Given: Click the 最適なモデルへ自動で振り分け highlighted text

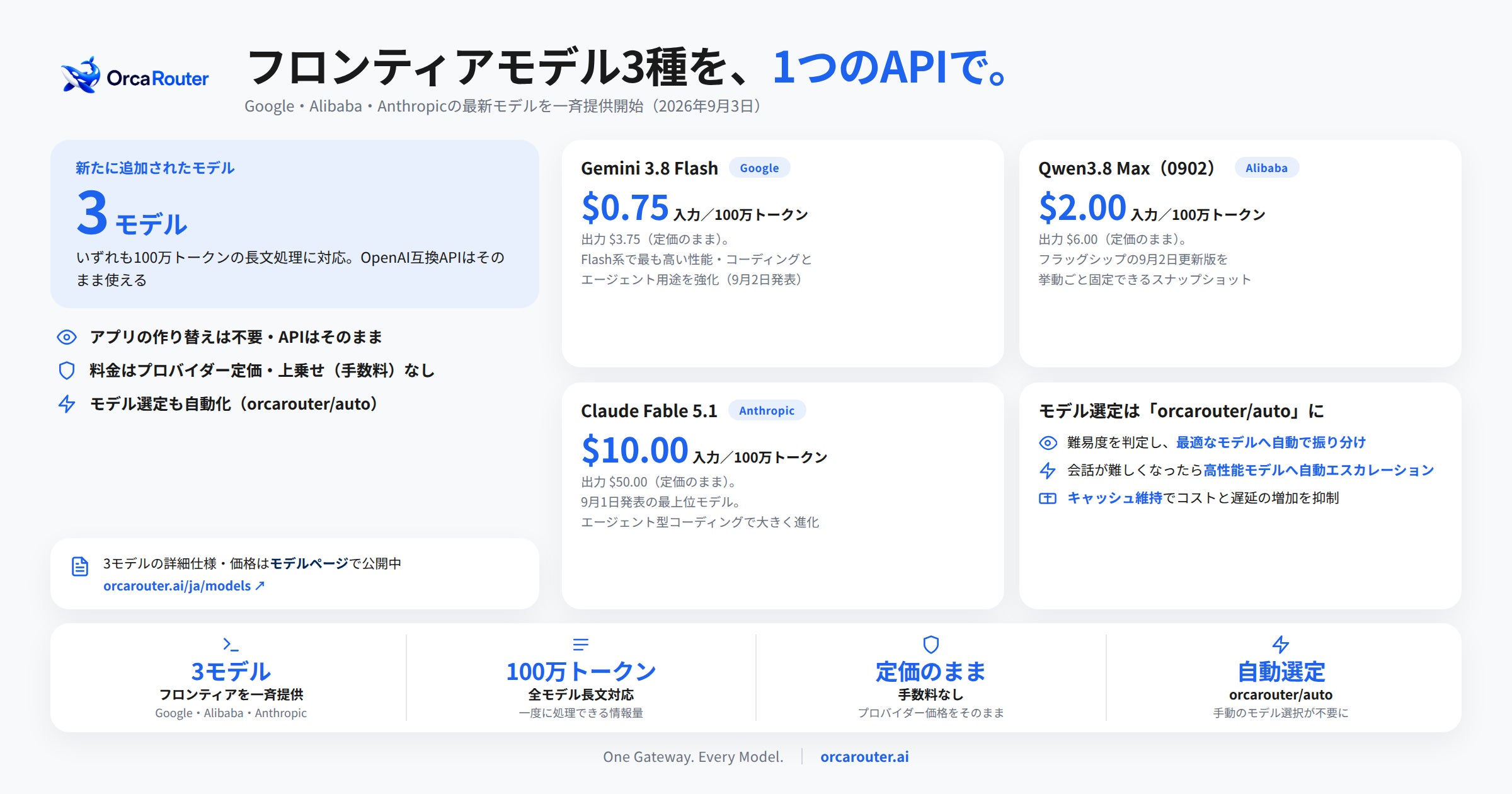Looking at the screenshot, I should coord(1271,443).
